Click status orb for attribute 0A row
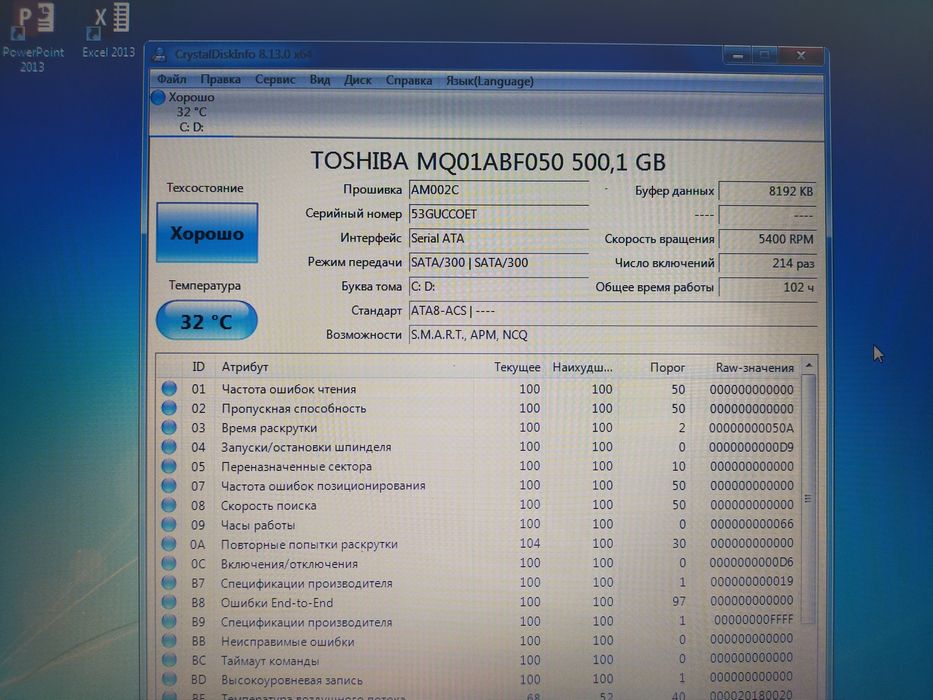The image size is (933, 700). 169,544
